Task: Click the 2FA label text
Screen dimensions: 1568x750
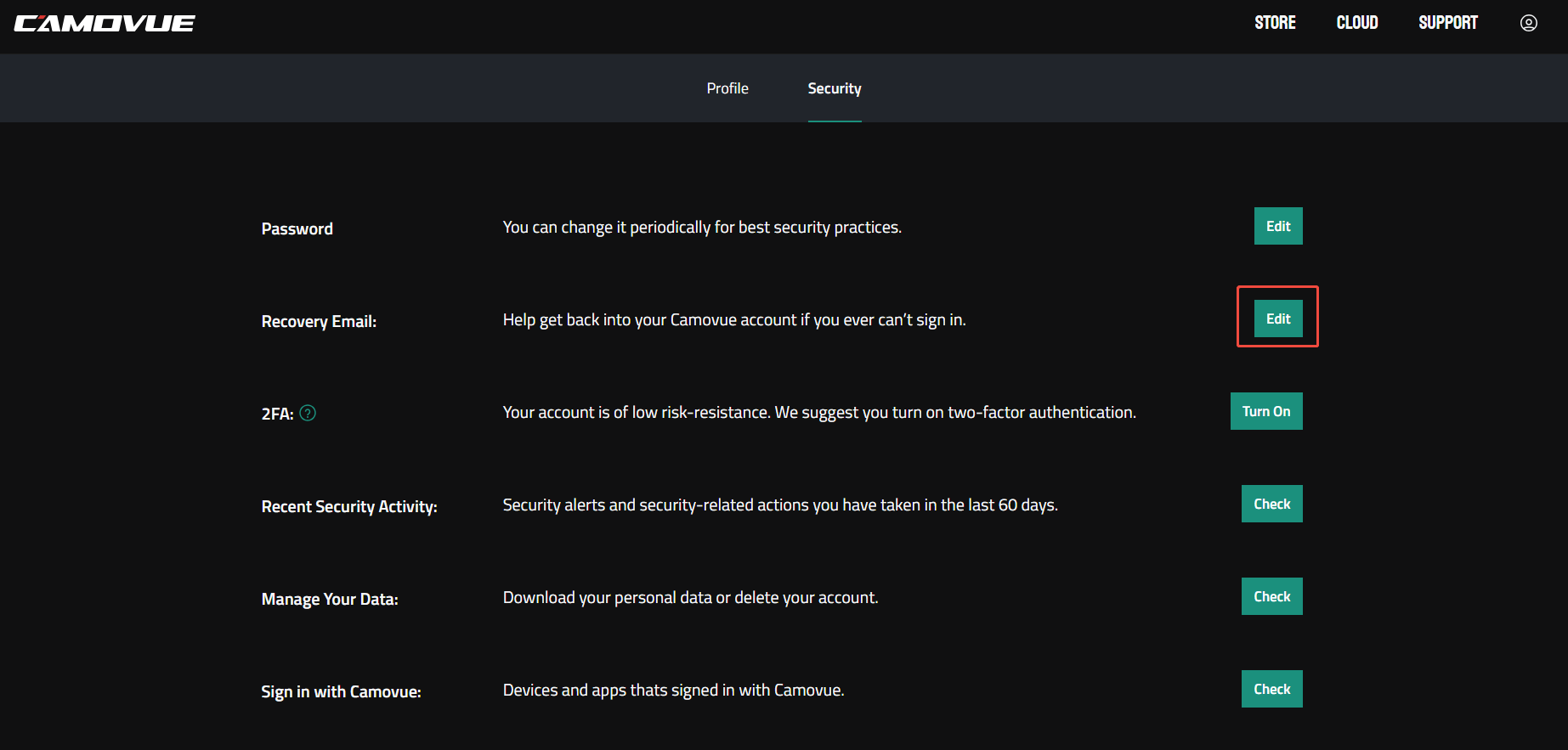Action: [x=277, y=414]
